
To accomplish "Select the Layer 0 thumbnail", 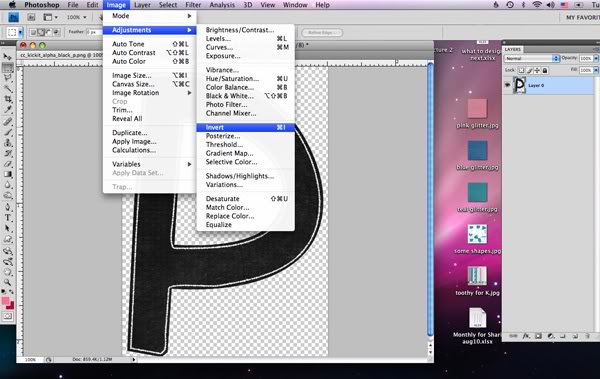I will 519,85.
